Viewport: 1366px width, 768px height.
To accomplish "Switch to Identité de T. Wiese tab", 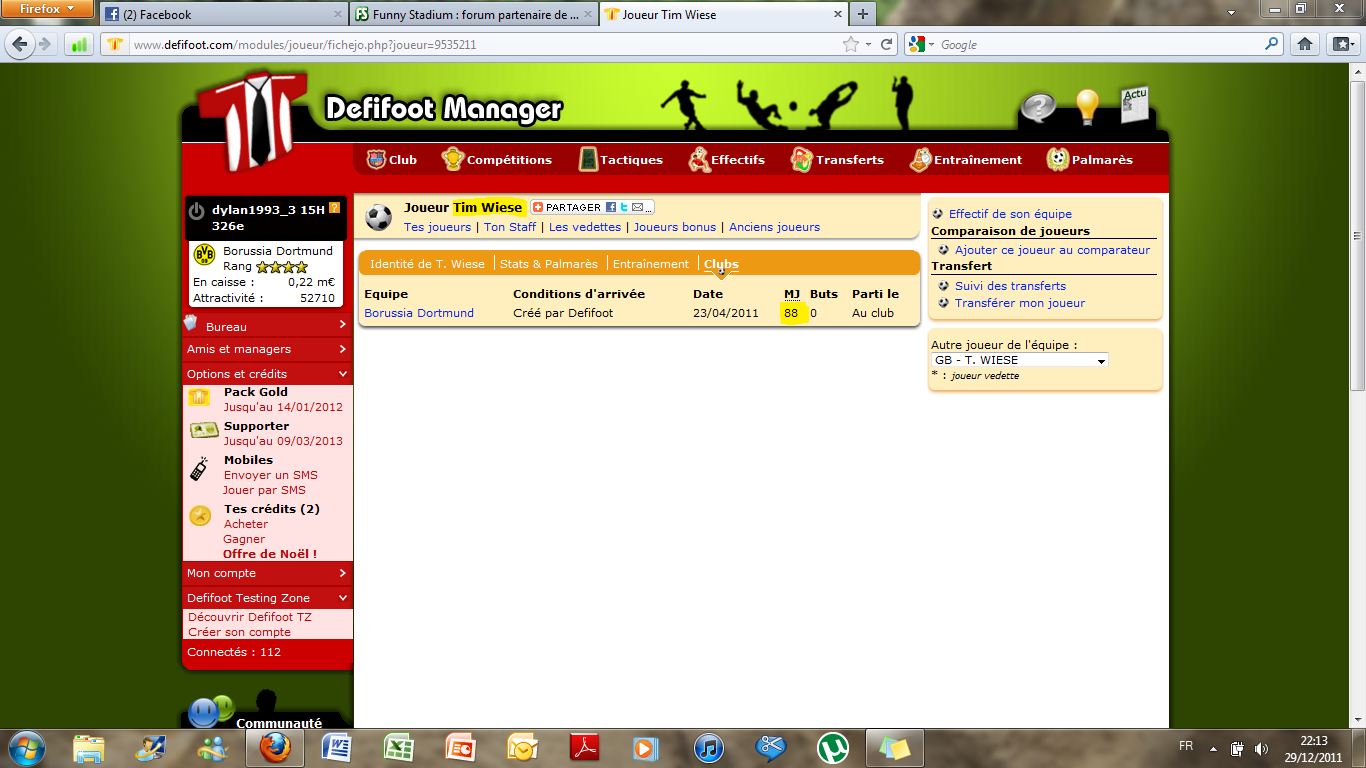I will (427, 264).
